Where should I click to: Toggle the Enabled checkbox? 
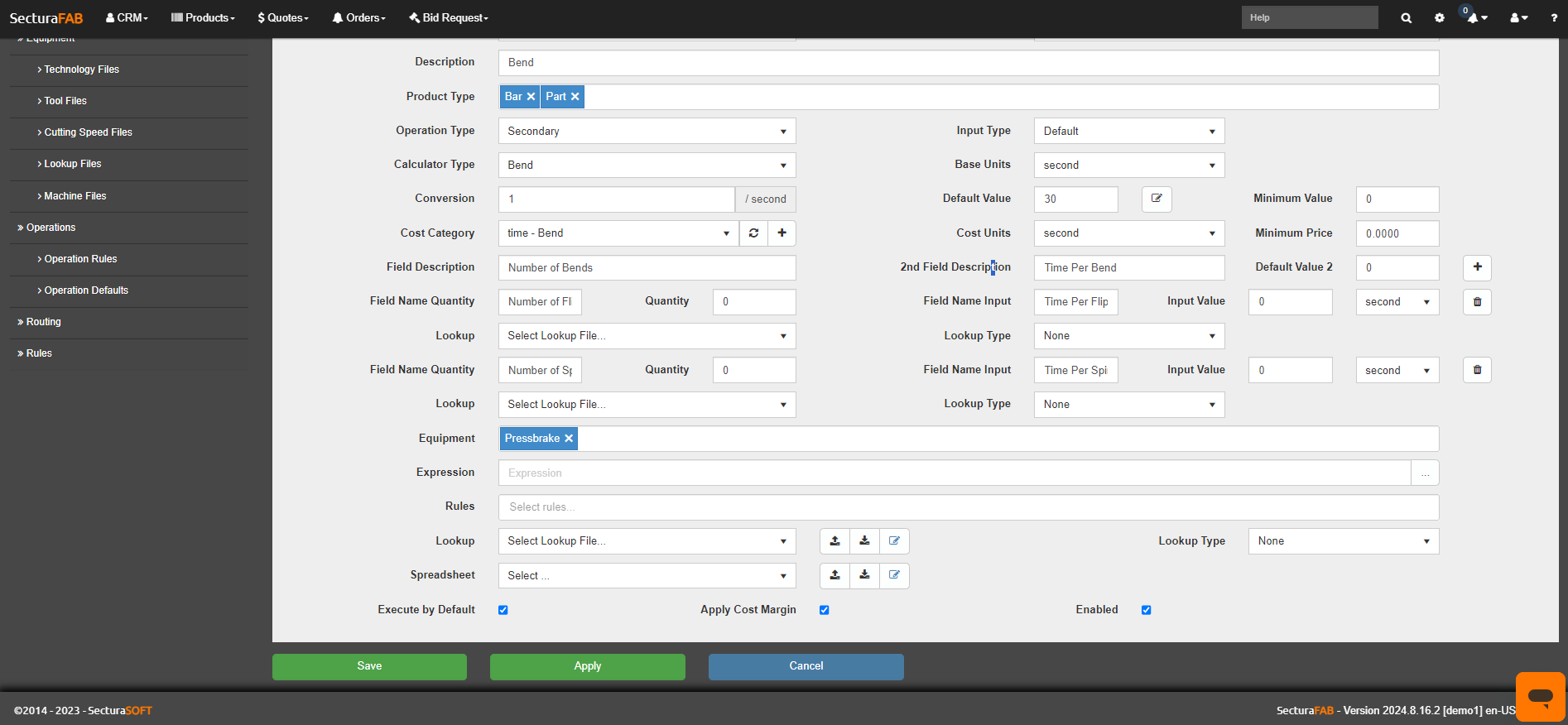pos(1146,610)
